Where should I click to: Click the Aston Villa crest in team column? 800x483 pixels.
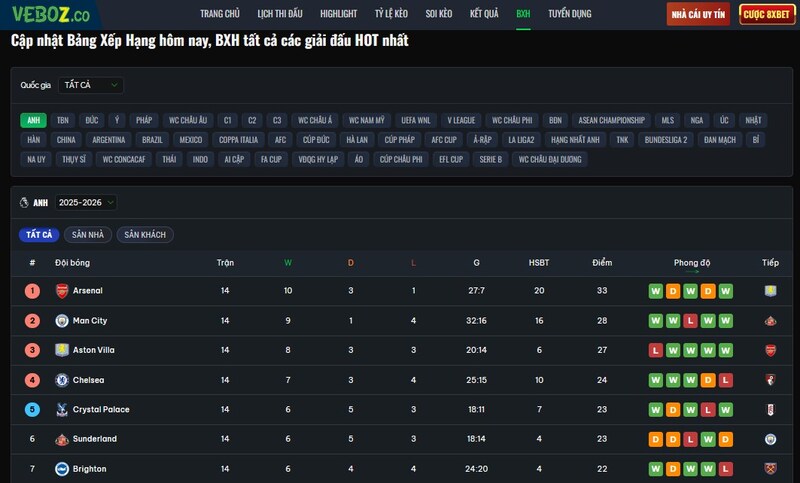62,350
